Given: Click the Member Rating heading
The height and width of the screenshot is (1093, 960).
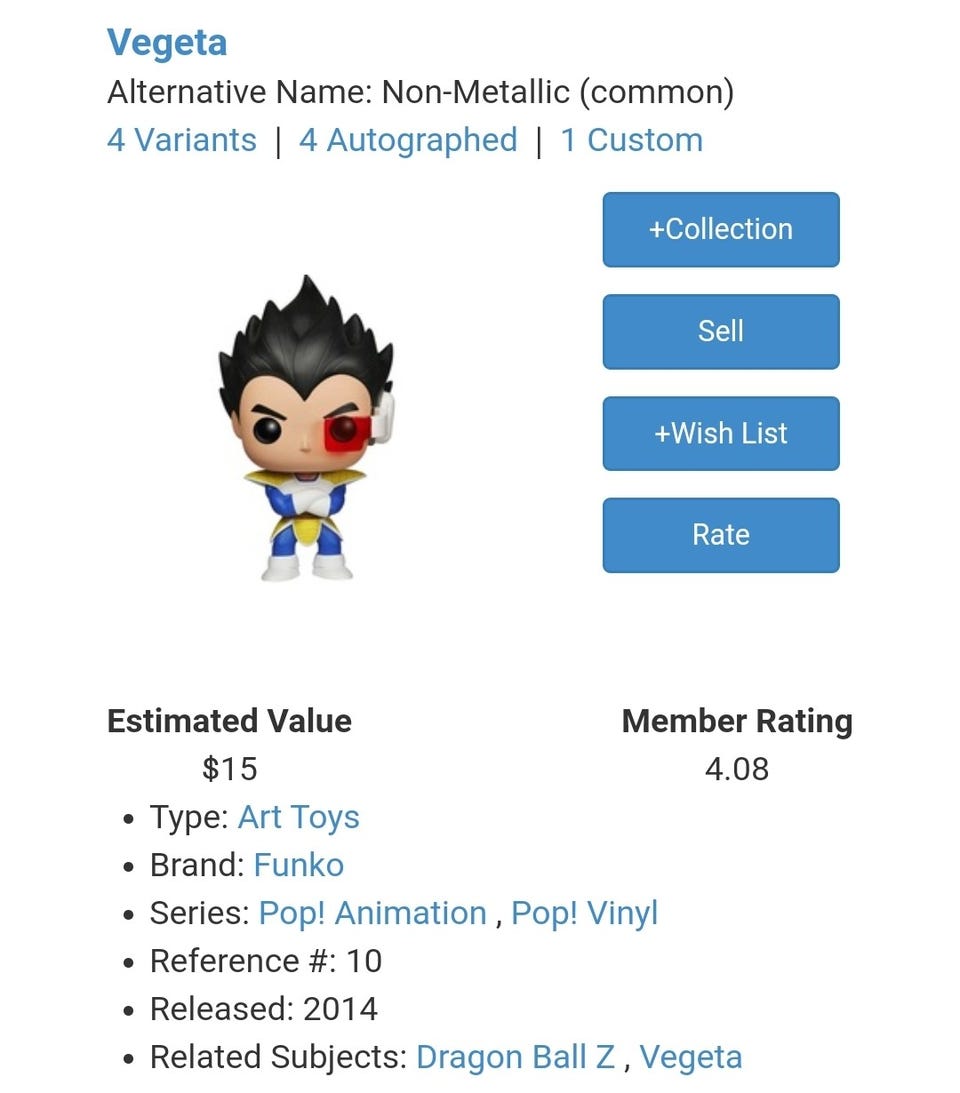Looking at the screenshot, I should pos(737,721).
